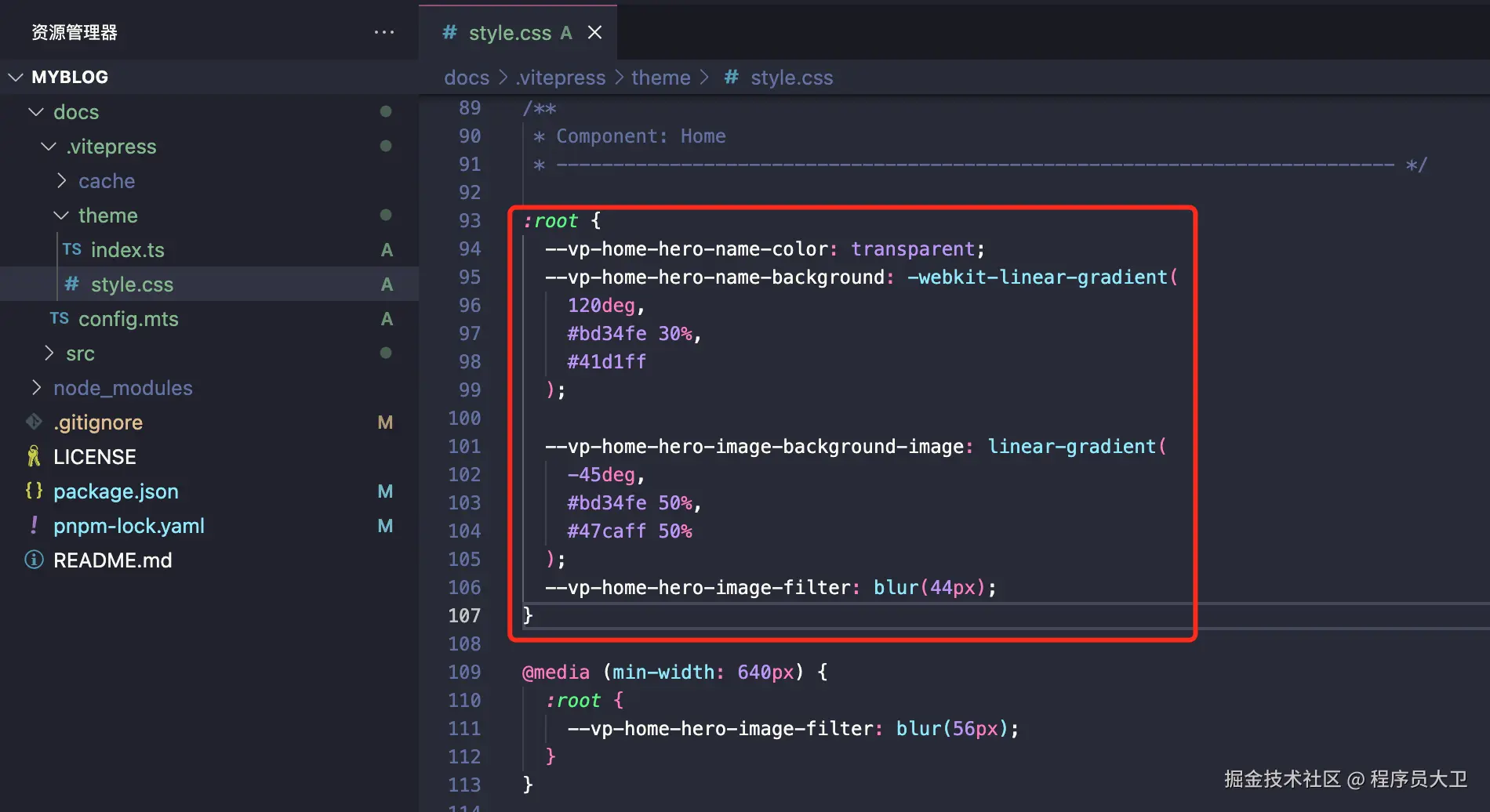
Task: Click the modified dot on src folder
Action: [386, 353]
